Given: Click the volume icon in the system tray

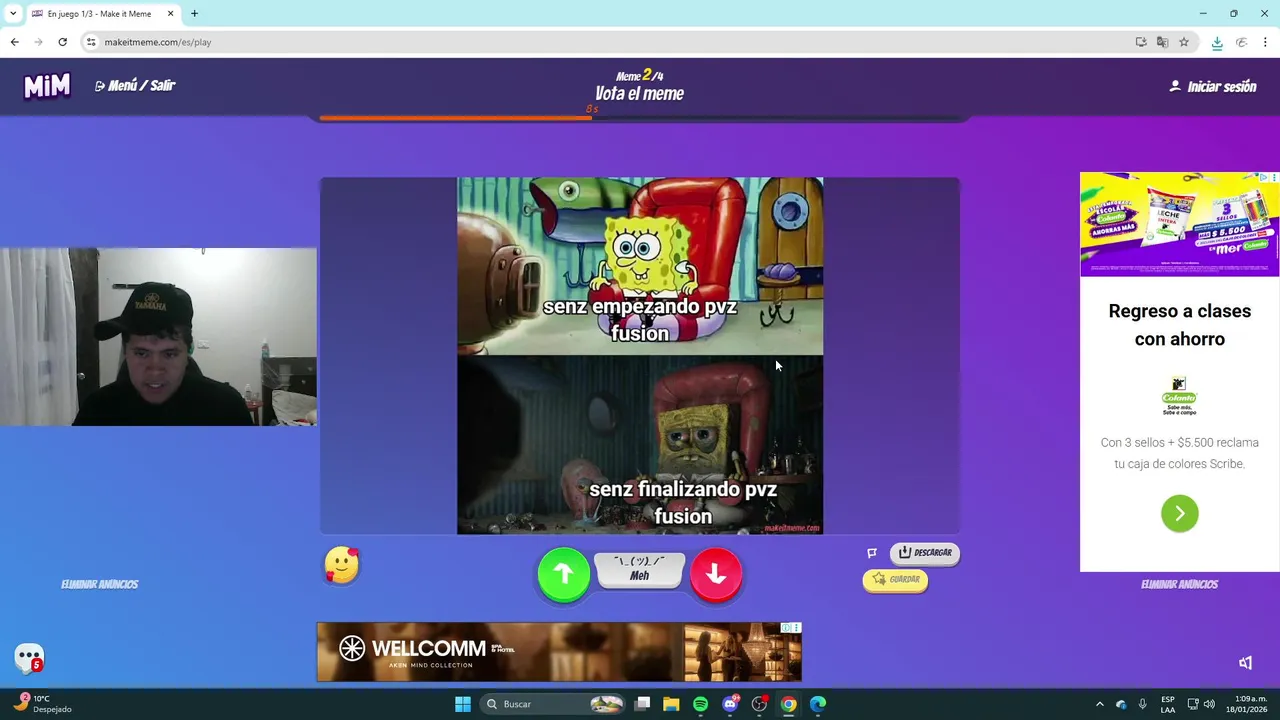Looking at the screenshot, I should pos(1209,704).
